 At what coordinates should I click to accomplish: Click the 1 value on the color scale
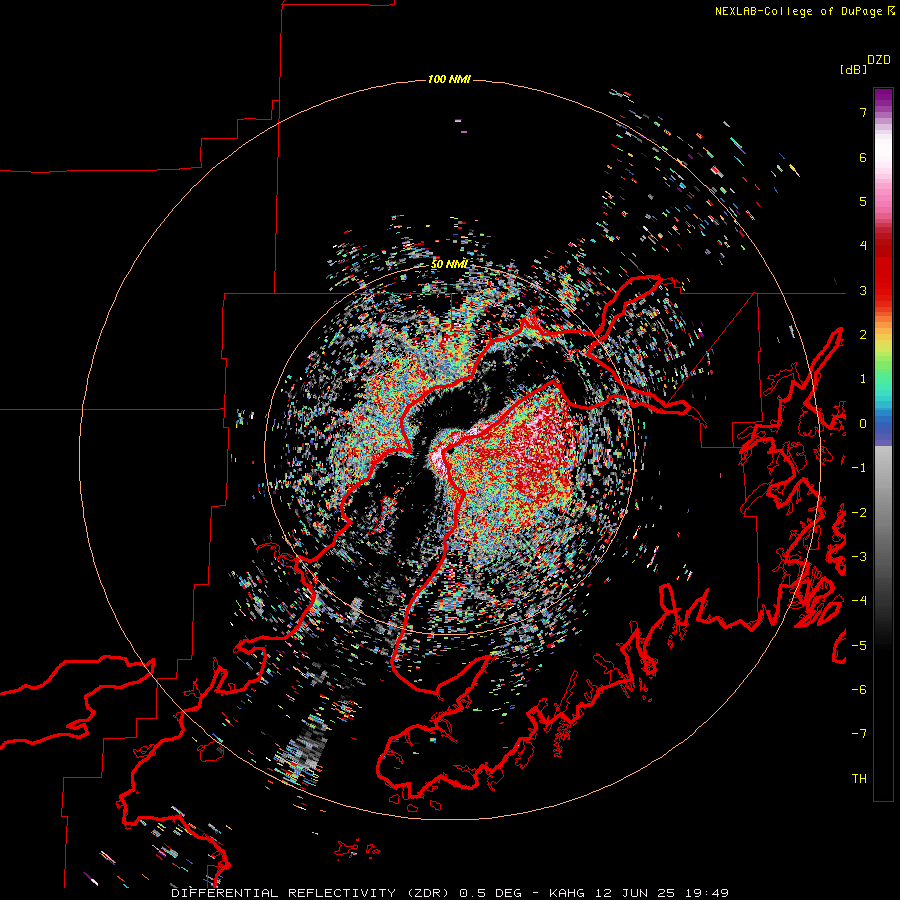[863, 379]
